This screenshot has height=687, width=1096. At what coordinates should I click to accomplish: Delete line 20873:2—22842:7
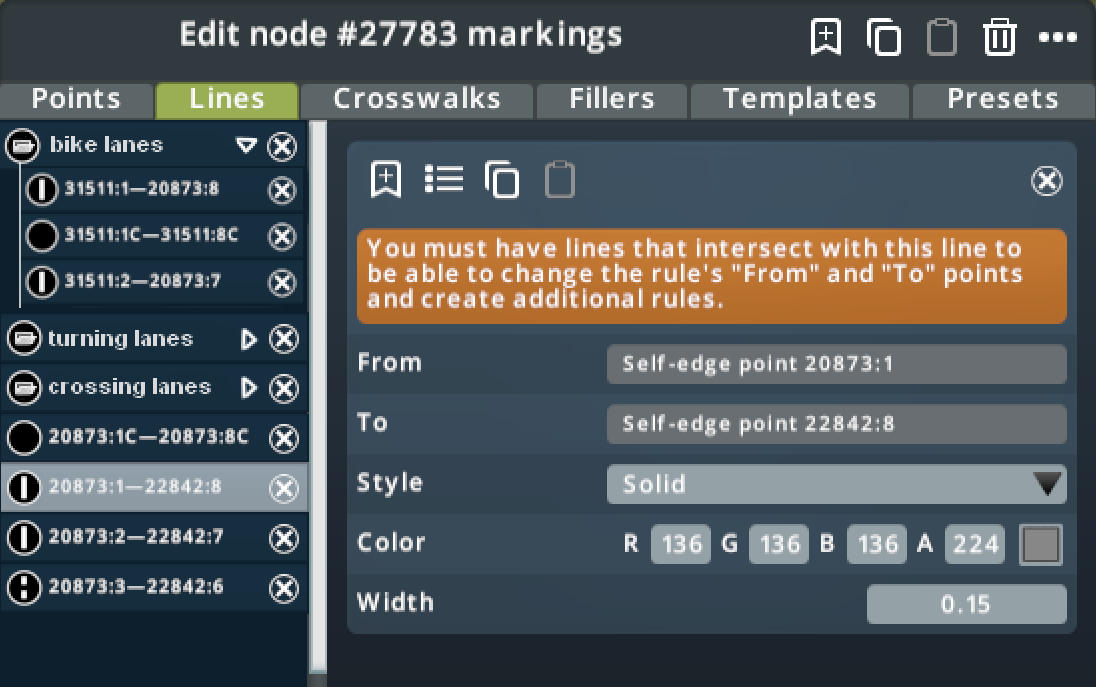point(284,538)
